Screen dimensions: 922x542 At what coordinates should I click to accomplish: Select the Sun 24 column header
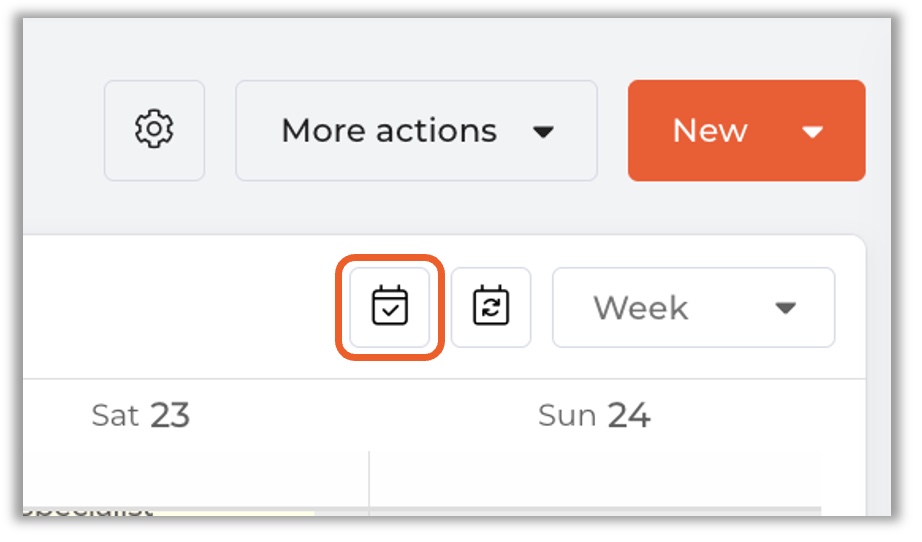tap(594, 415)
